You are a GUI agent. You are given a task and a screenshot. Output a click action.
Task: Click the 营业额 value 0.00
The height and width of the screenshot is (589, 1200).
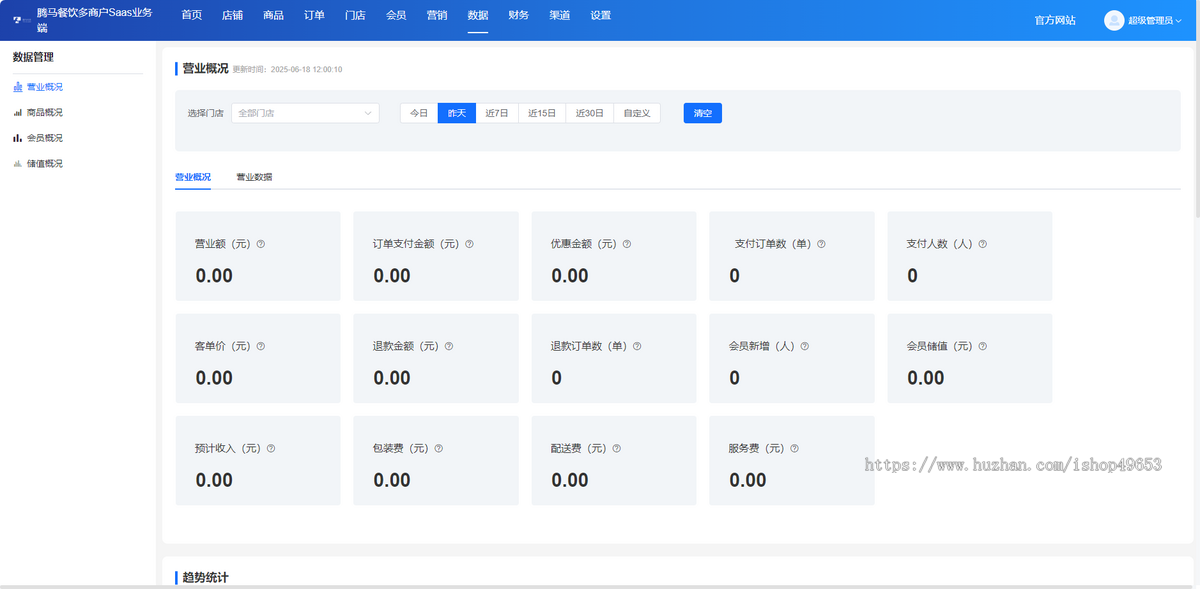tap(214, 276)
